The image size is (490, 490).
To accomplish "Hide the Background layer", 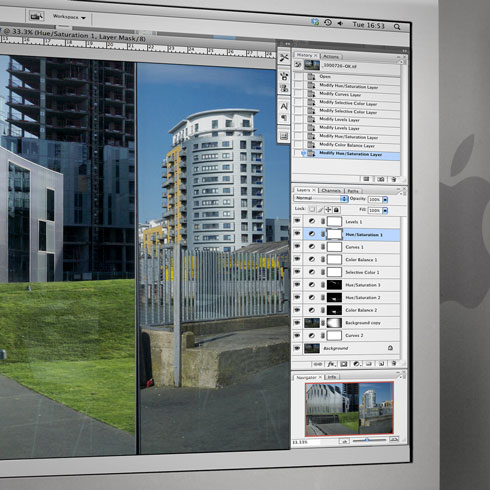I will pos(297,348).
